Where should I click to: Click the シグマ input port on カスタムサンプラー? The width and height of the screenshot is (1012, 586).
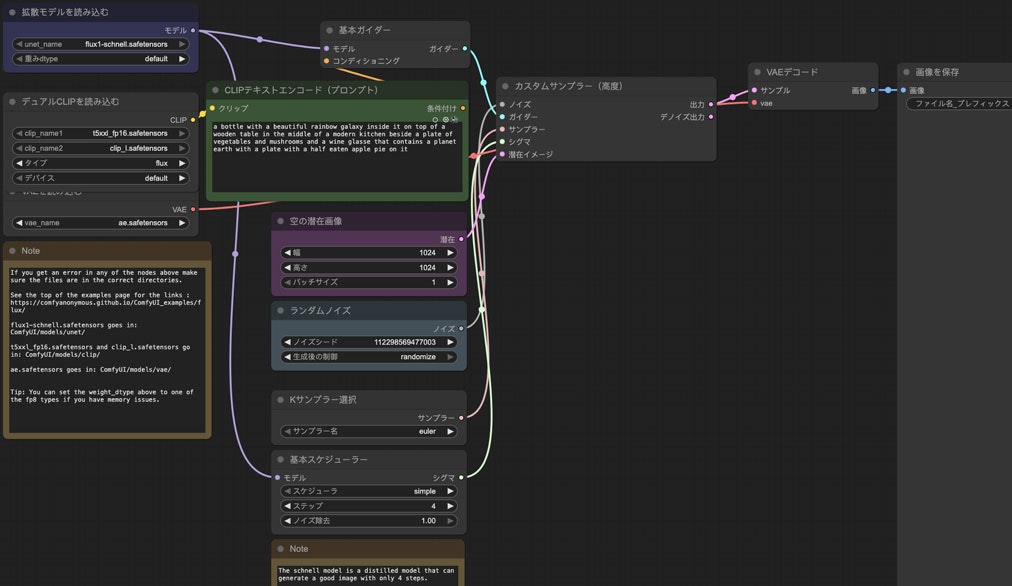pos(503,142)
